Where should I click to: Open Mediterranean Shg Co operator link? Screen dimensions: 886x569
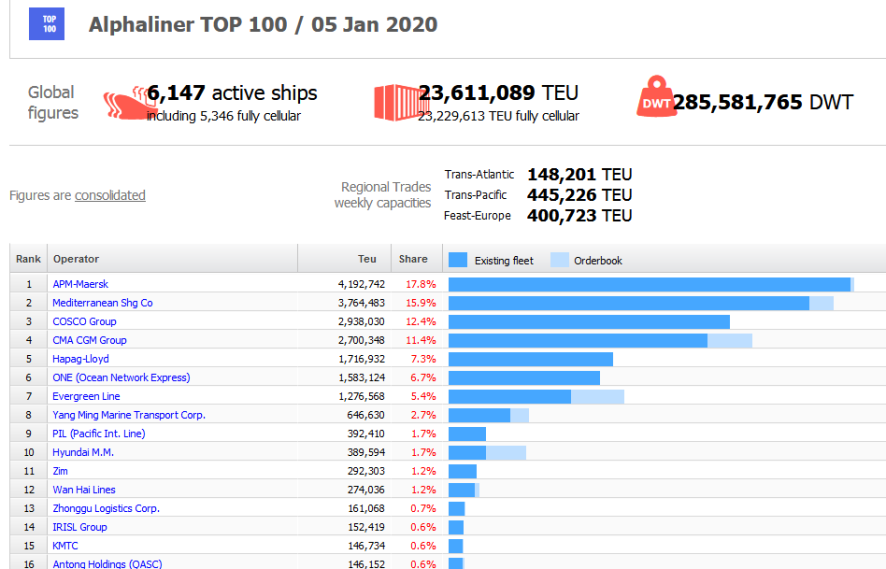pyautogui.click(x=102, y=303)
